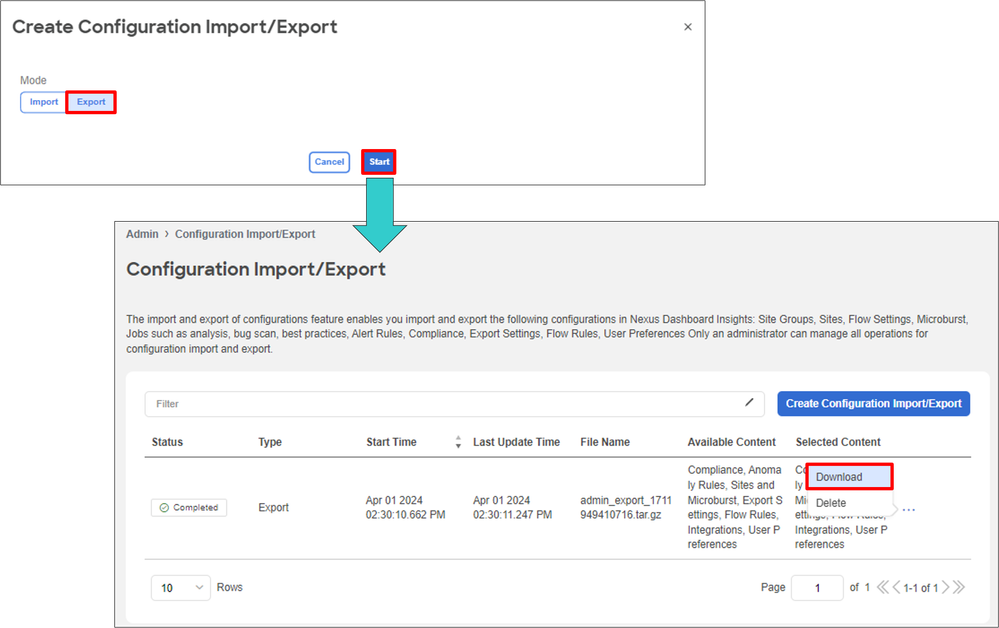Select Export mode
The width and height of the screenshot is (999, 628).
(x=91, y=102)
